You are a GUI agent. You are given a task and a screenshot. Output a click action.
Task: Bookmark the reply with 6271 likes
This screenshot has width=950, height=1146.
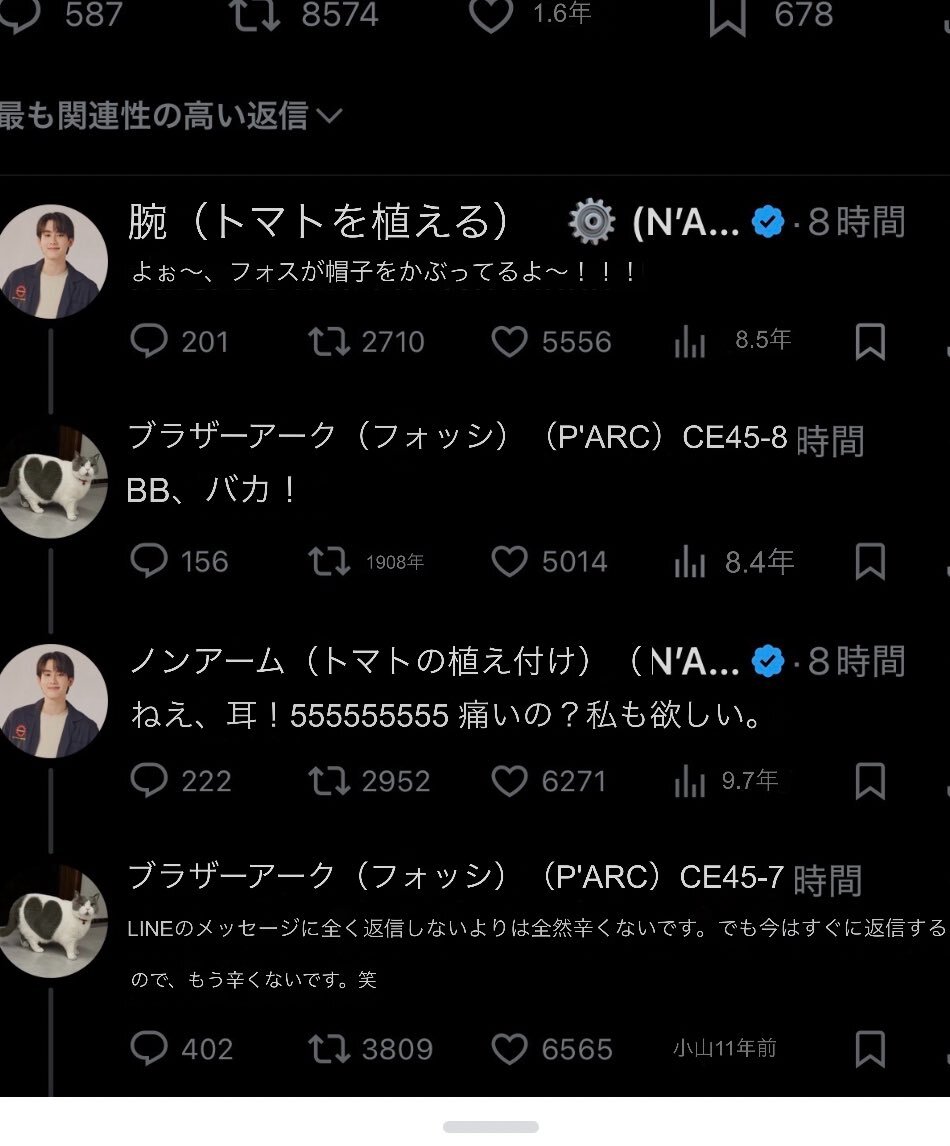pyautogui.click(x=870, y=781)
